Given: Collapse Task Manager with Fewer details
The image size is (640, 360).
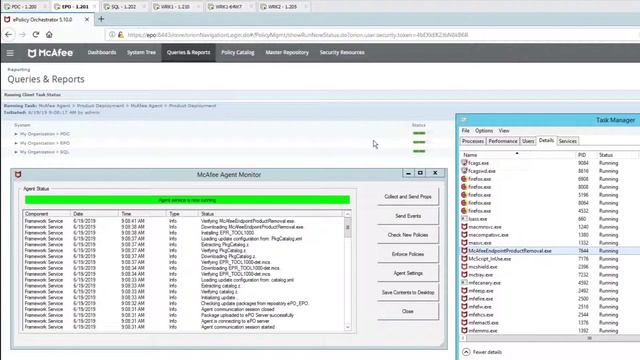Looking at the screenshot, I should (x=482, y=352).
